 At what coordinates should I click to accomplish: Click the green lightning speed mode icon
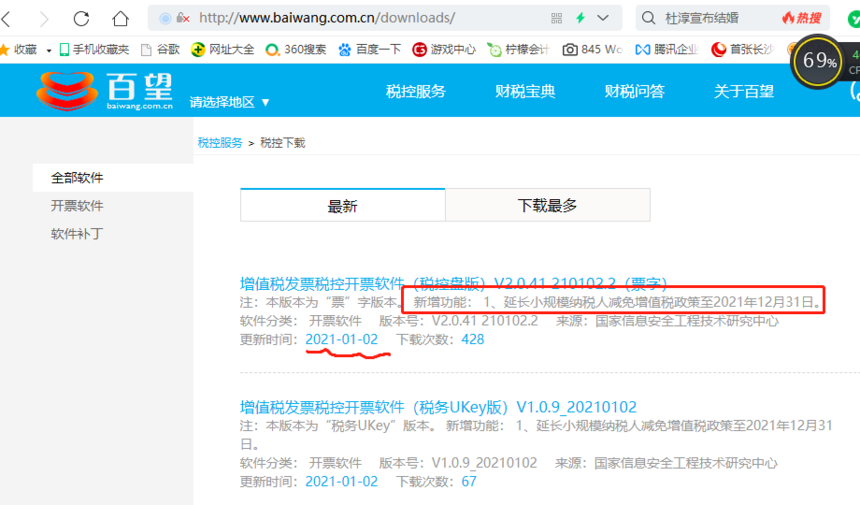(x=581, y=18)
